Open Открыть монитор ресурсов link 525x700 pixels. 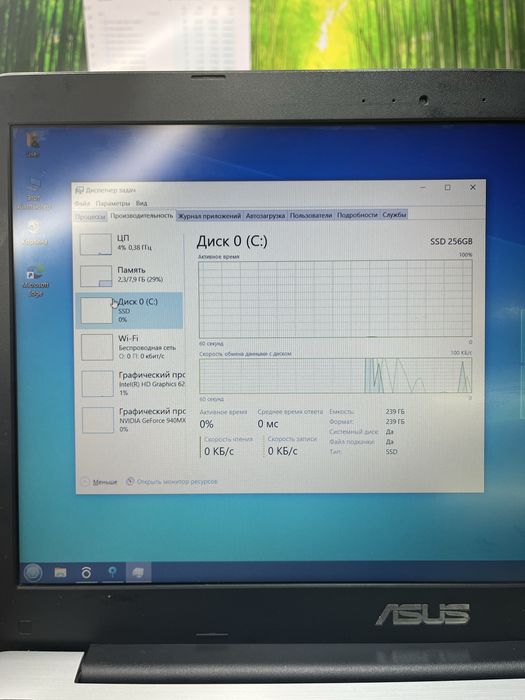177,481
